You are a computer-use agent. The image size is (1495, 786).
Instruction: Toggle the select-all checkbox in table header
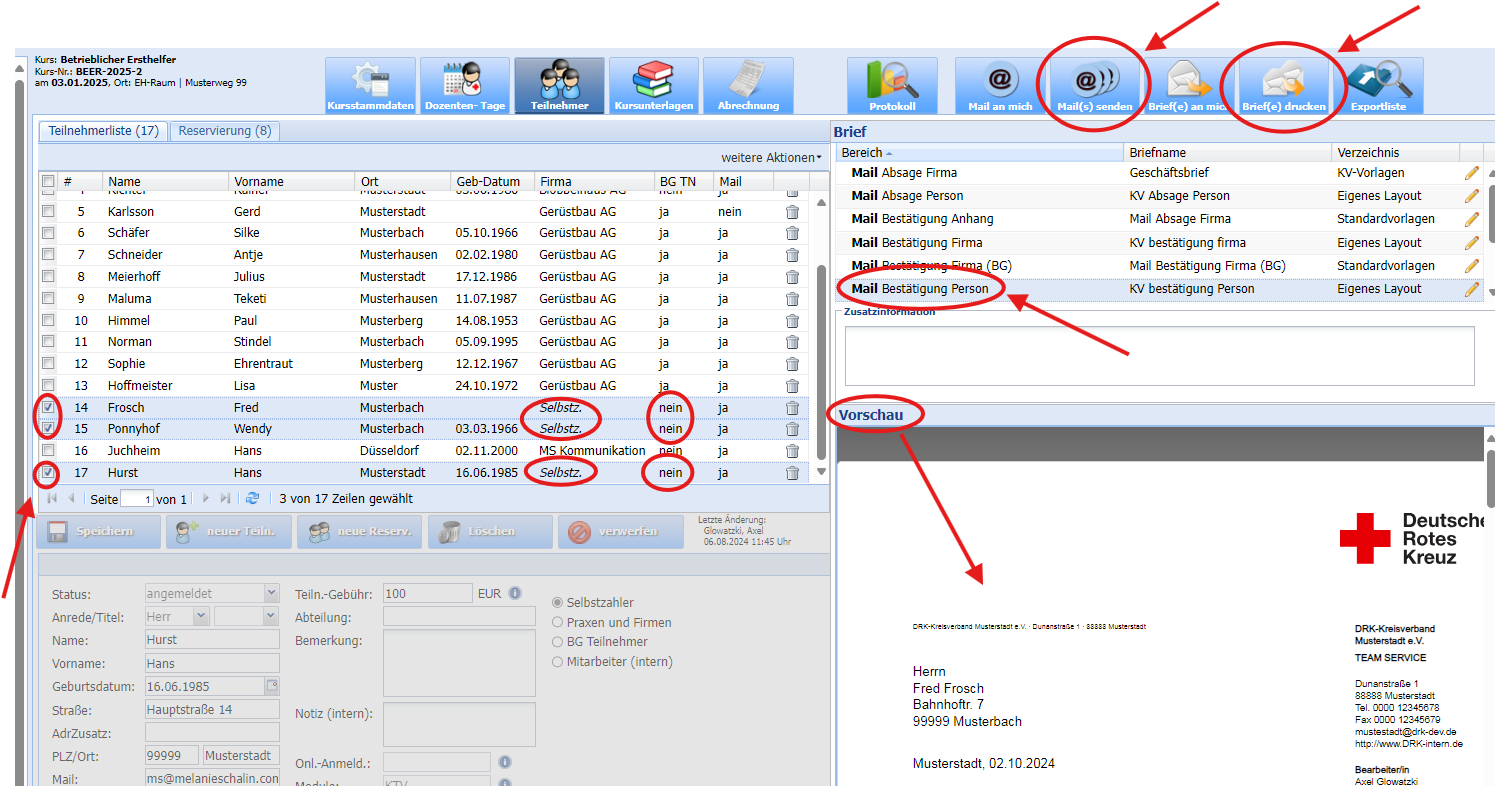coord(48,182)
